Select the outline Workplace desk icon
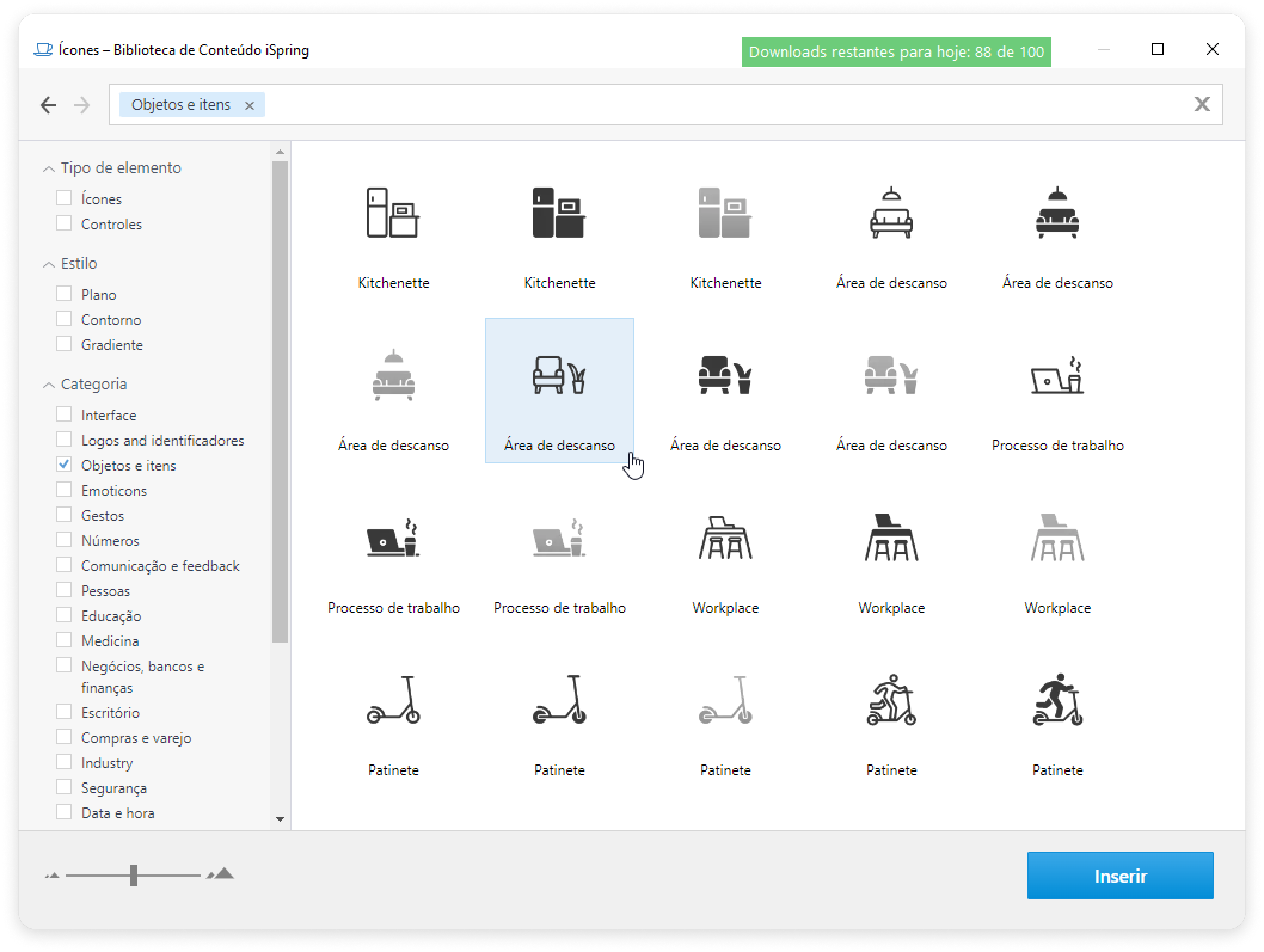 point(725,538)
